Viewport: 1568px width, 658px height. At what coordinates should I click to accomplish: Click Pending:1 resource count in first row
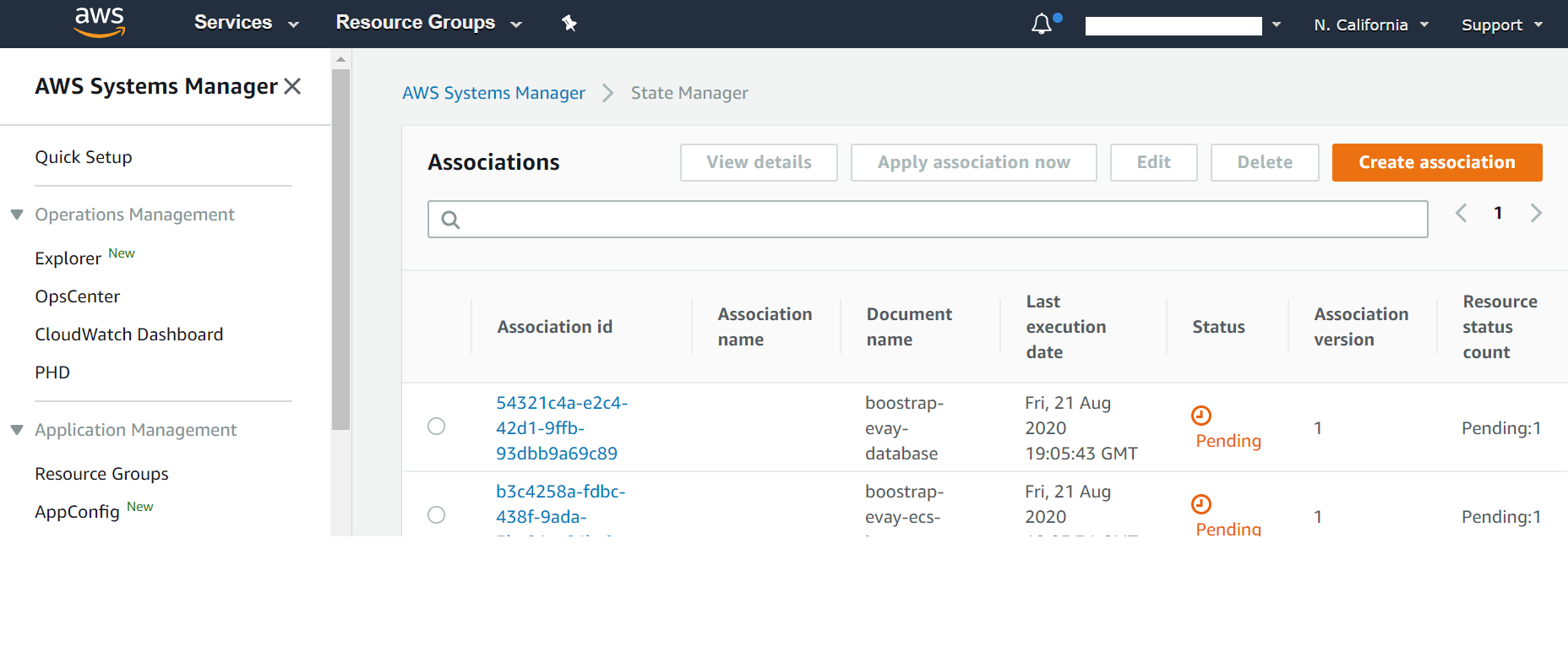(1501, 428)
